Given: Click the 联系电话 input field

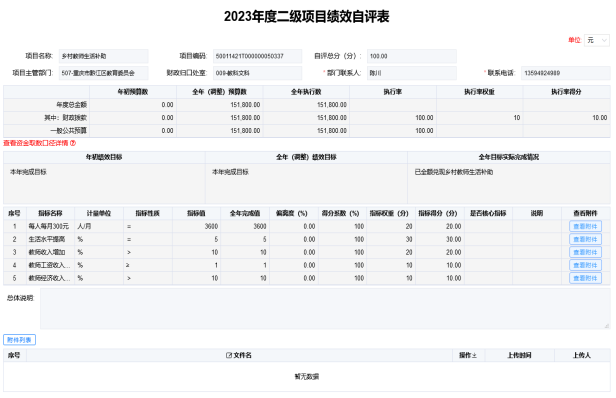Looking at the screenshot, I should [x=566, y=73].
